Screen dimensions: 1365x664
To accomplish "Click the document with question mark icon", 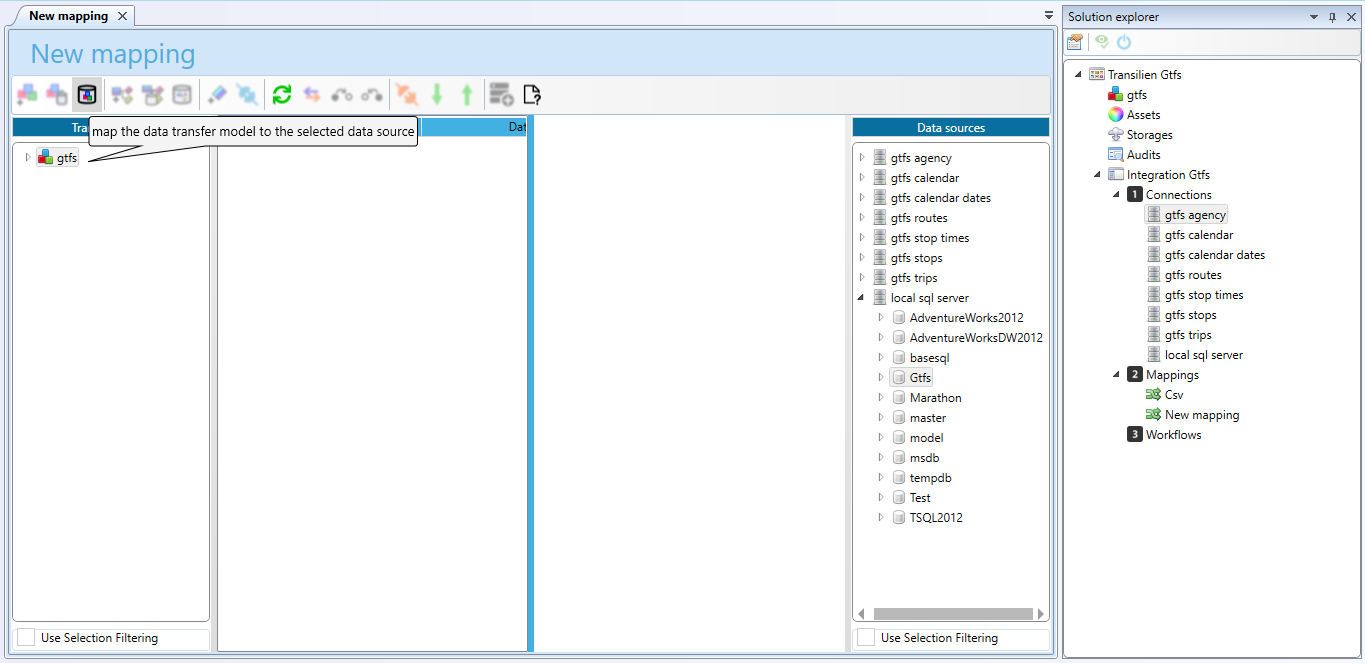I will (532, 94).
